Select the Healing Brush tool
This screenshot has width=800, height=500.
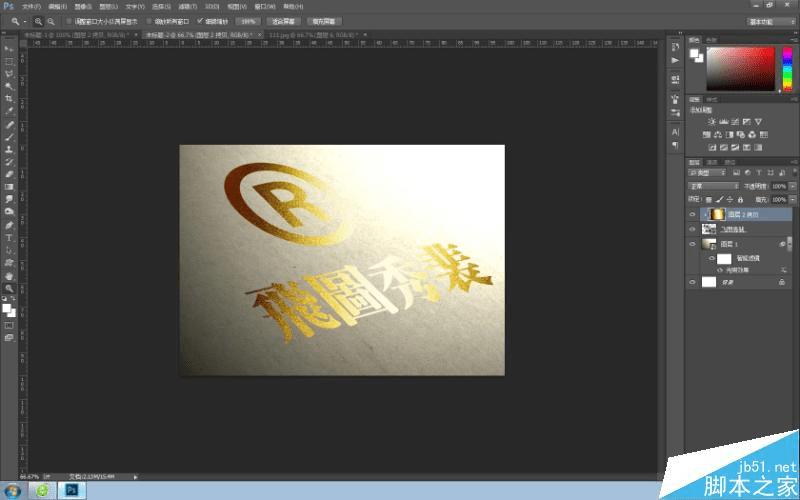tap(9, 125)
